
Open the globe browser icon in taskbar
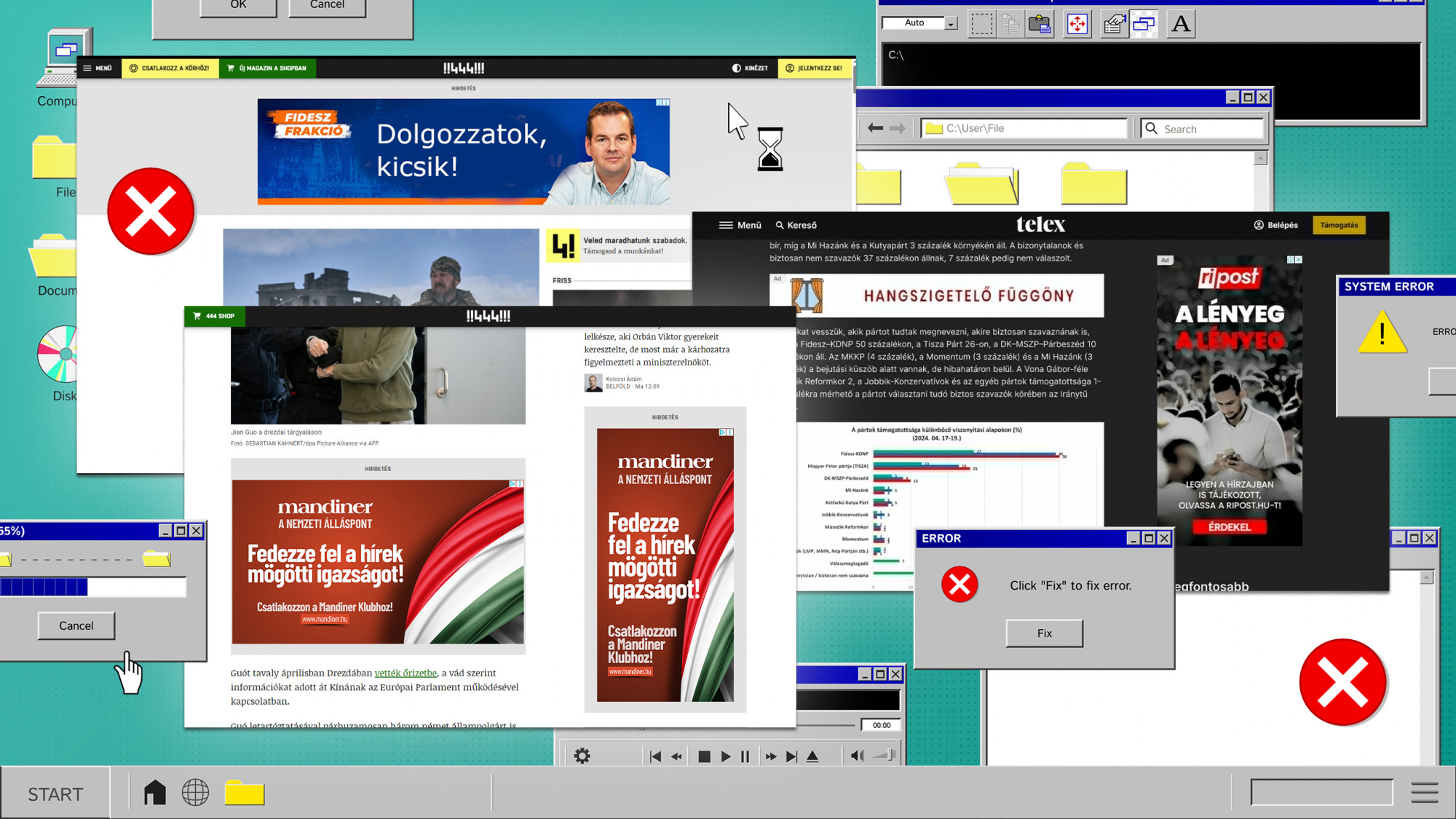(x=195, y=792)
